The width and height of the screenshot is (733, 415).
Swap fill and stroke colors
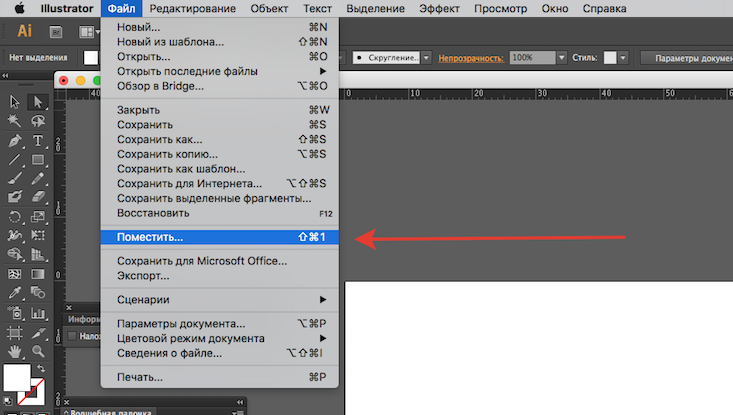pos(41,369)
